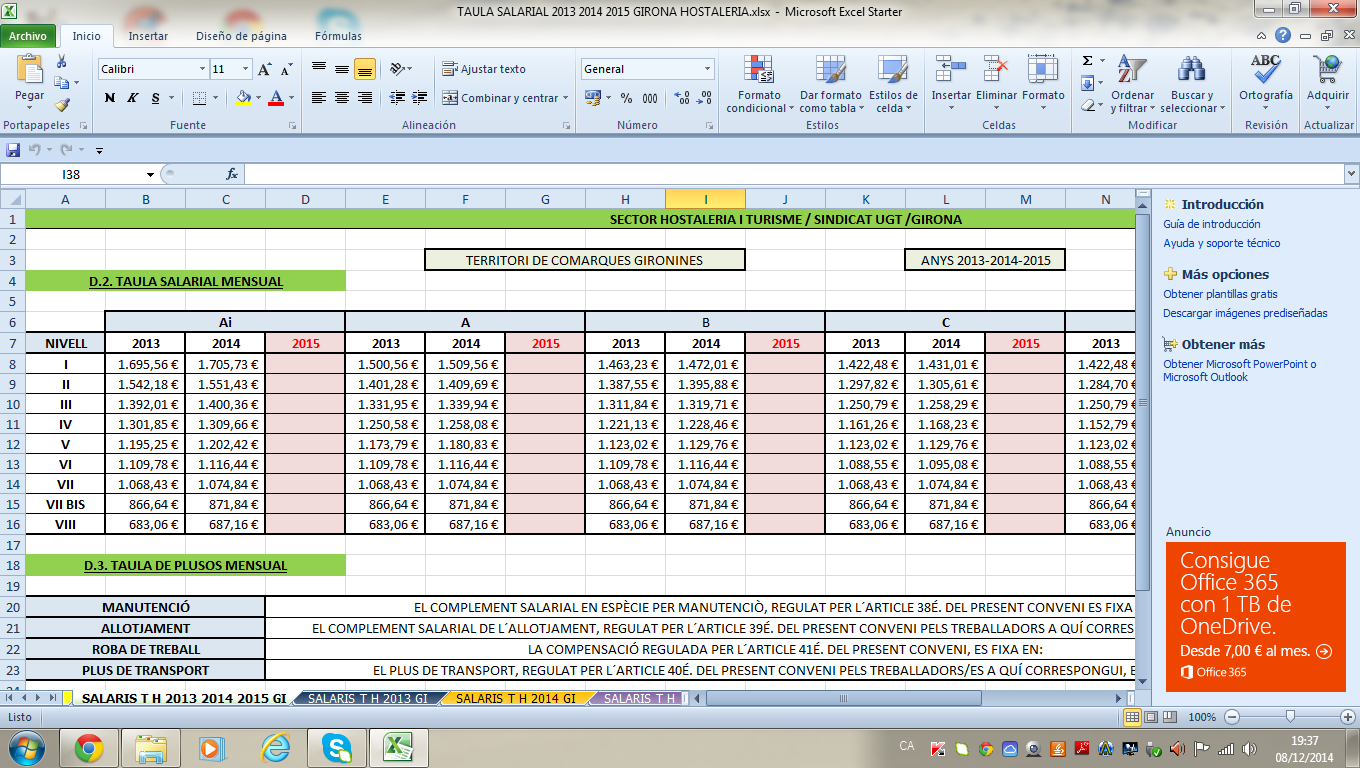Image resolution: width=1360 pixels, height=768 pixels.
Task: Adjust the zoom slider handle
Action: (1291, 717)
